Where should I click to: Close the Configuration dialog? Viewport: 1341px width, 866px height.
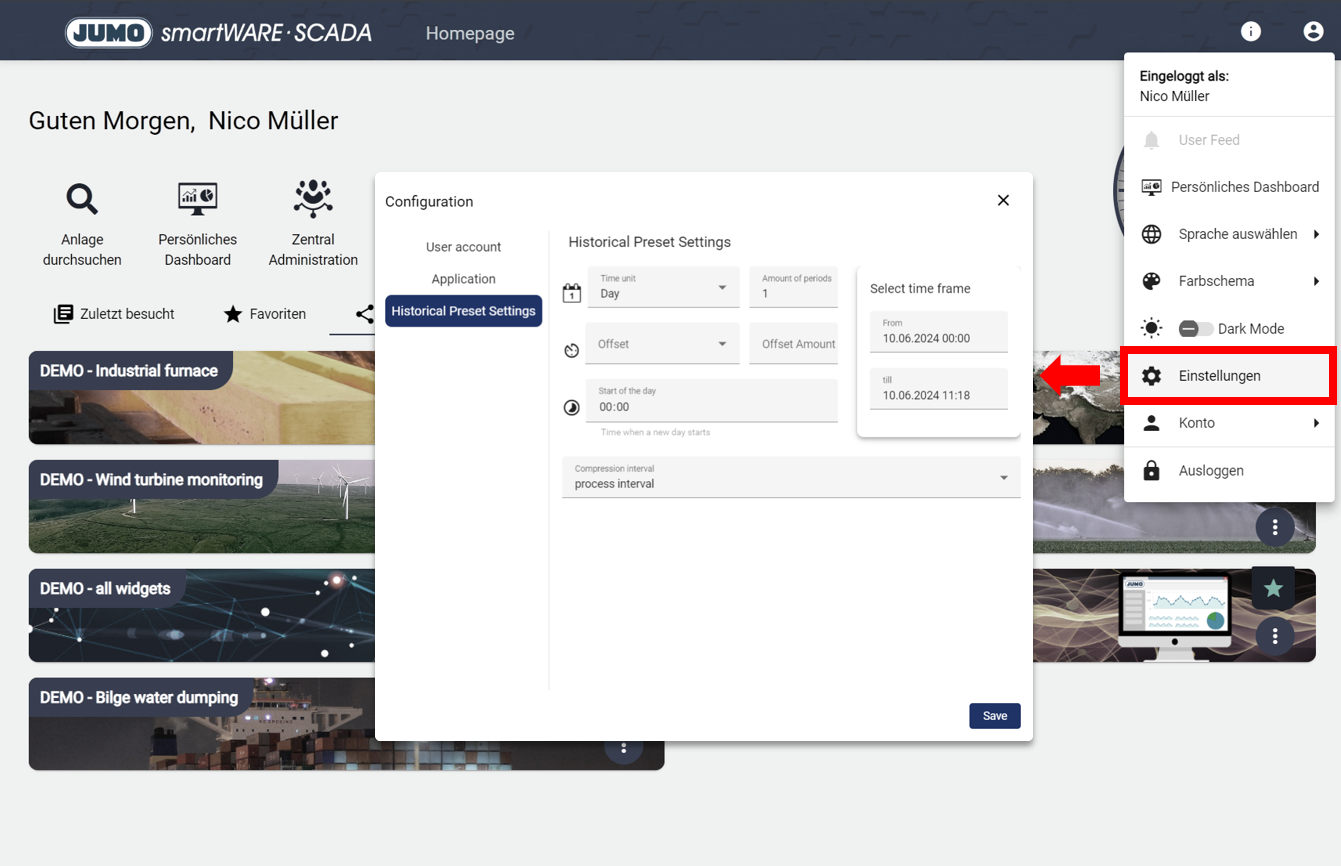1003,201
